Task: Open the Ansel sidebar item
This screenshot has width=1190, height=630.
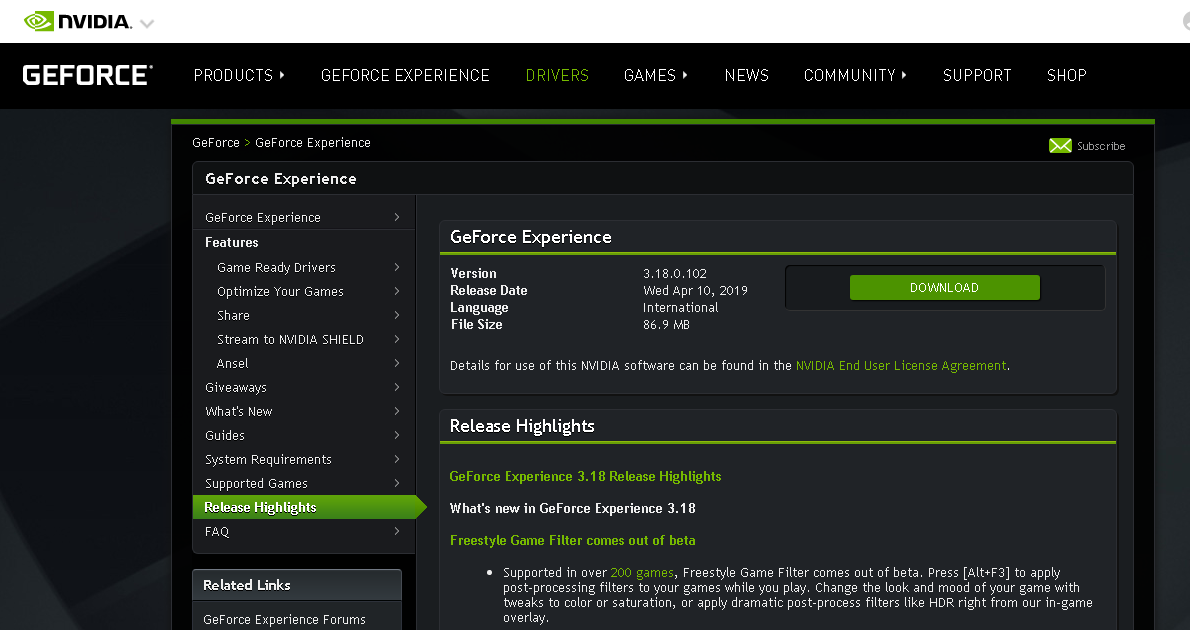Action: (x=304, y=364)
